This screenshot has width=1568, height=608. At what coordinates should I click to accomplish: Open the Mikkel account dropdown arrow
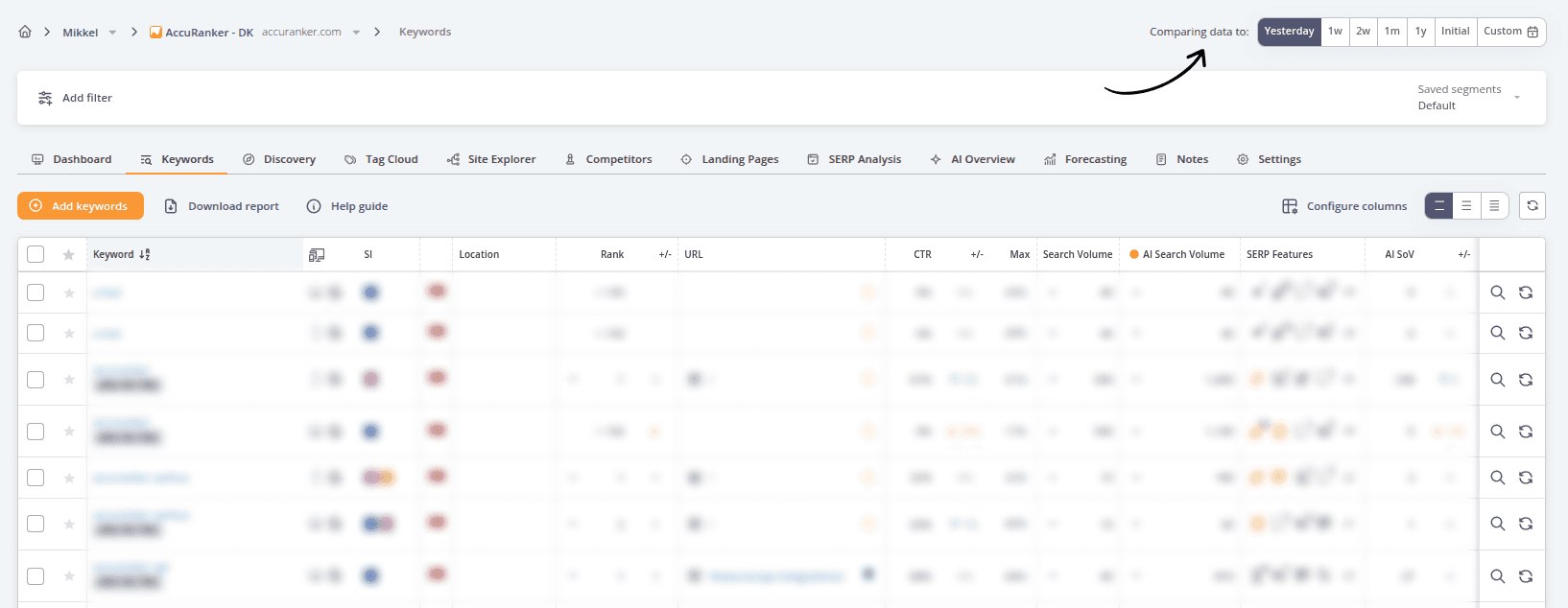point(112,33)
